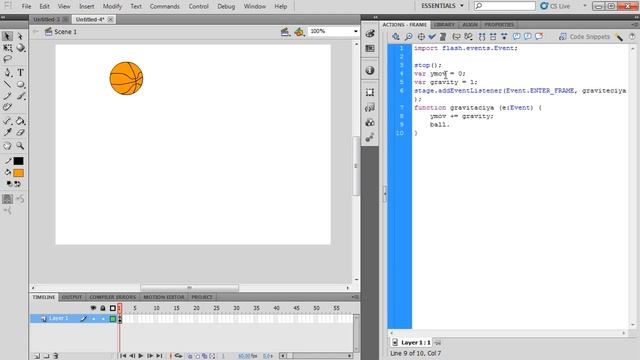The image size is (640, 360).
Task: Switch to Compiler Errors tab
Action: pos(113,297)
